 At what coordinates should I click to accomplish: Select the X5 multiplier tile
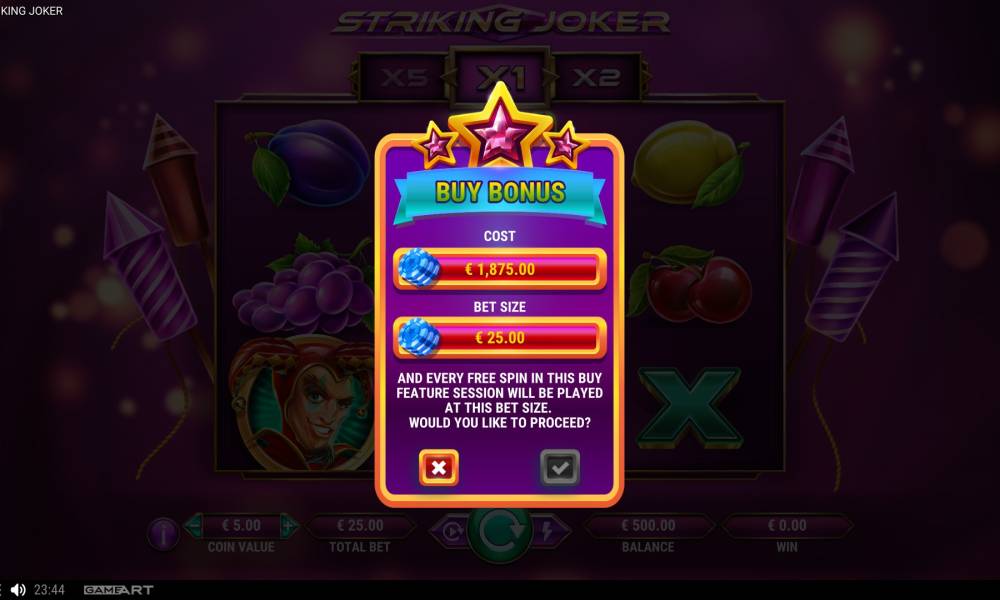coord(403,77)
